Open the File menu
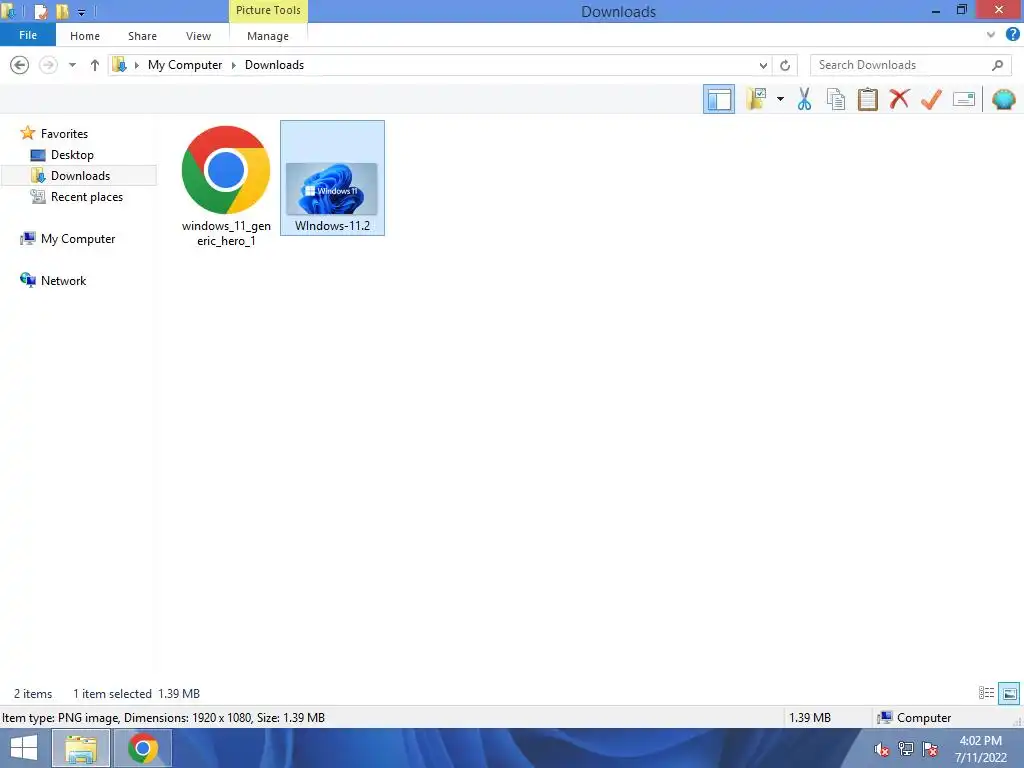 coord(28,35)
